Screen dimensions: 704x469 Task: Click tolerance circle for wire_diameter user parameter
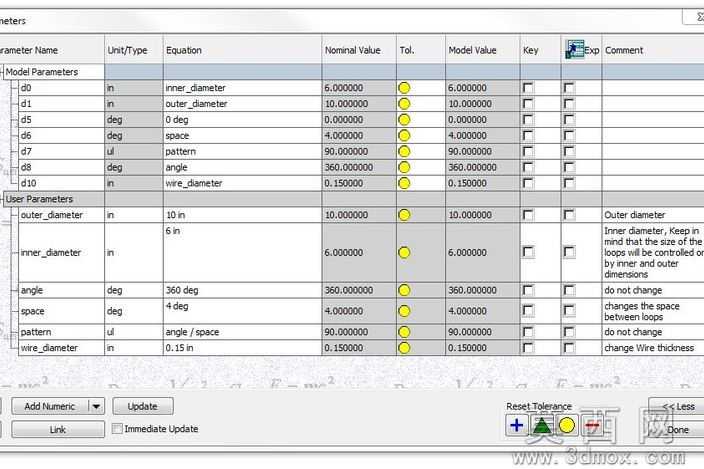click(x=404, y=348)
